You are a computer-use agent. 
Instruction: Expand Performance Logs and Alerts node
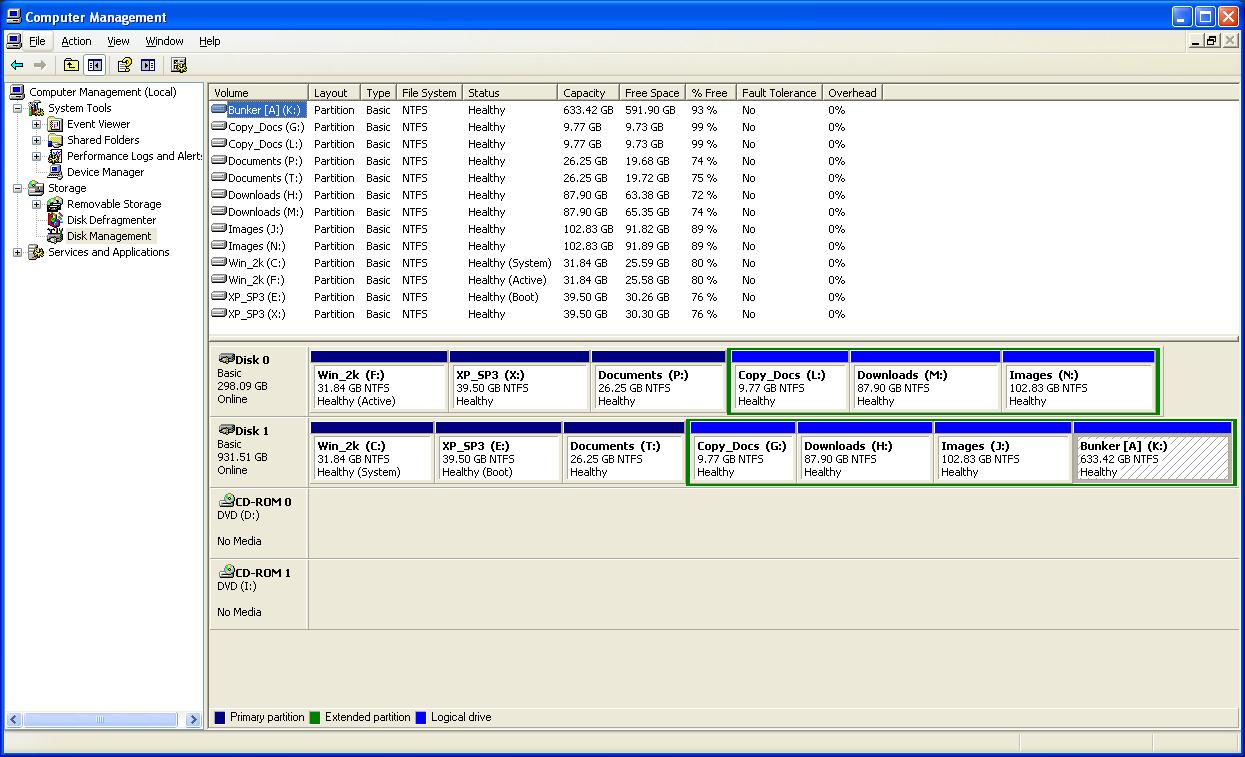pos(36,156)
